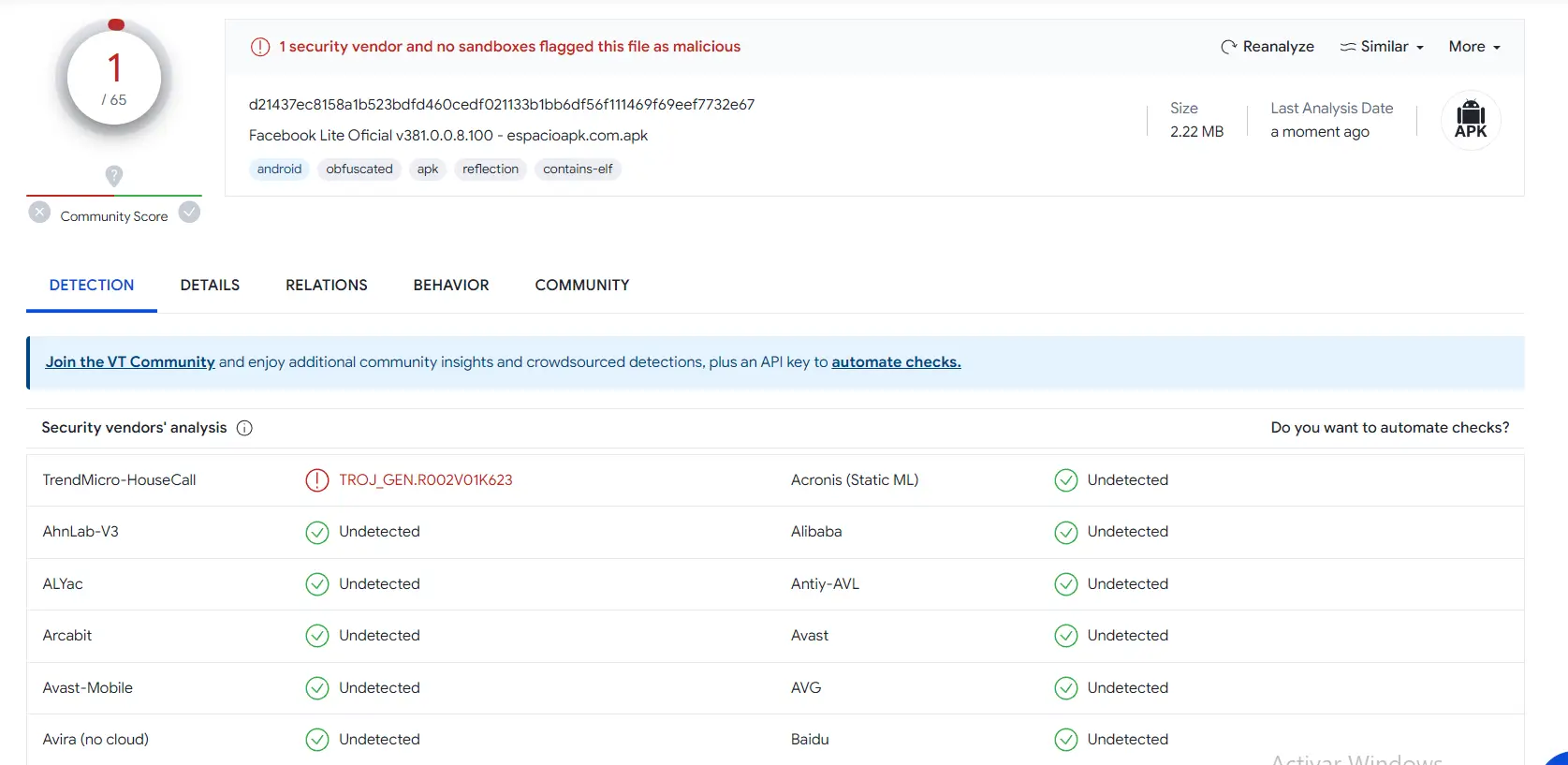The height and width of the screenshot is (765, 1568).
Task: Click the APK file type icon
Action: pyautogui.click(x=1471, y=120)
